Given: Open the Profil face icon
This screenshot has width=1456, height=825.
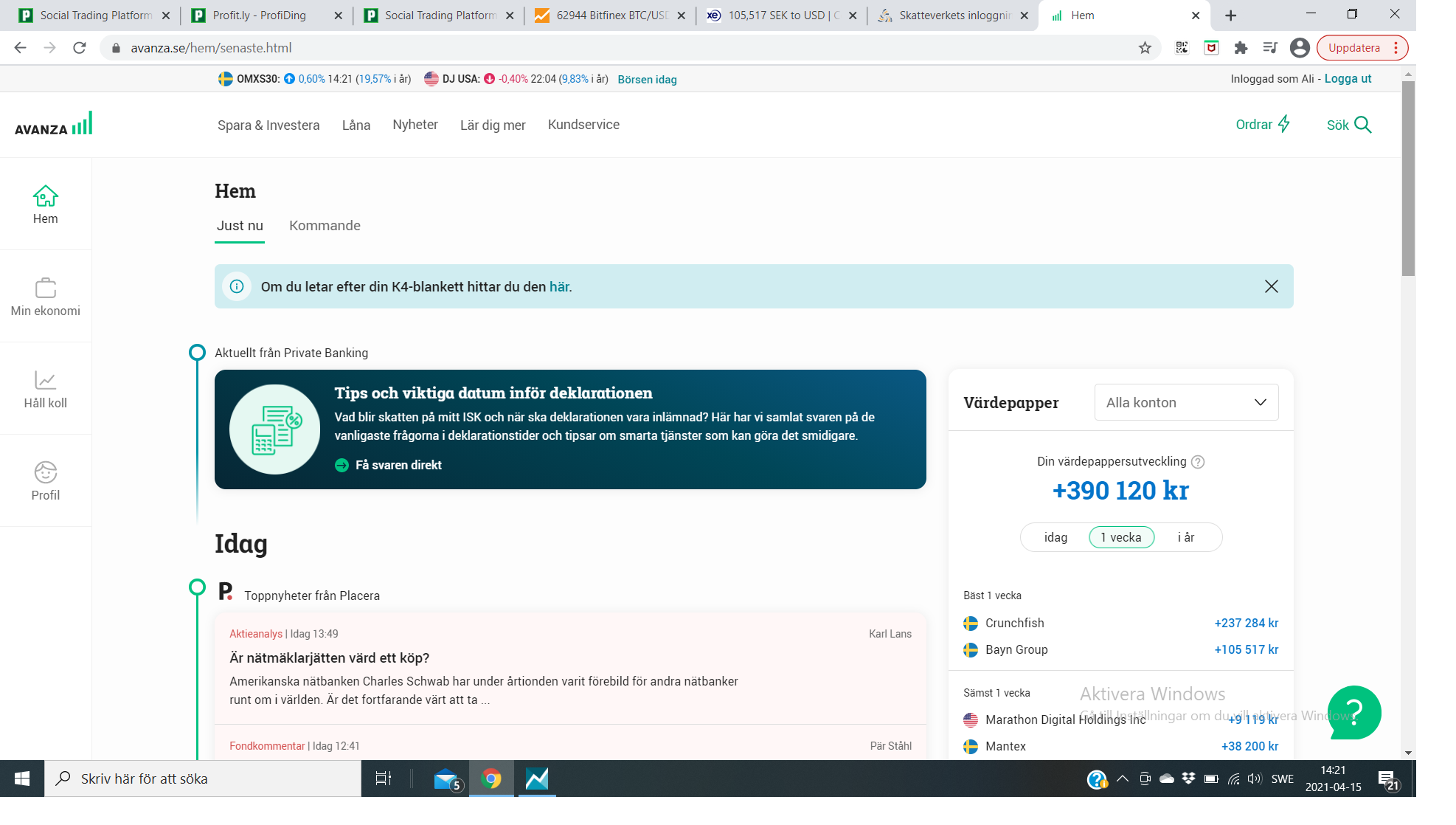Looking at the screenshot, I should pos(45,472).
